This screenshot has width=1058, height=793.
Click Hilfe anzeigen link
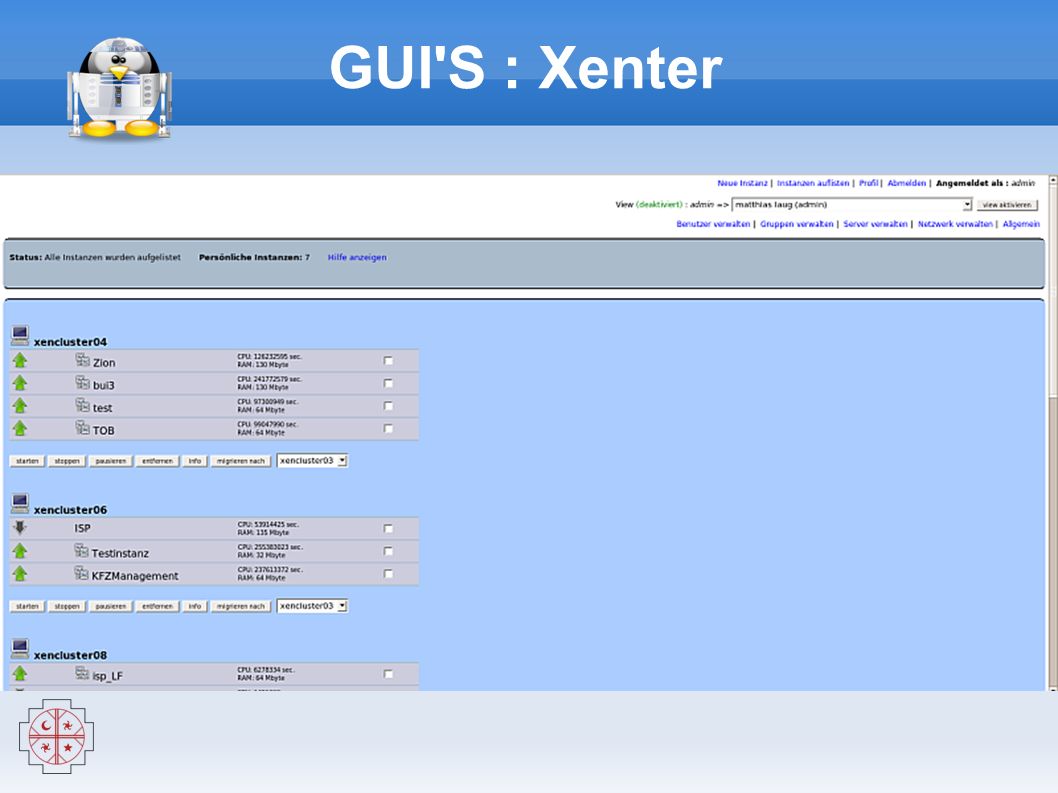click(x=357, y=257)
